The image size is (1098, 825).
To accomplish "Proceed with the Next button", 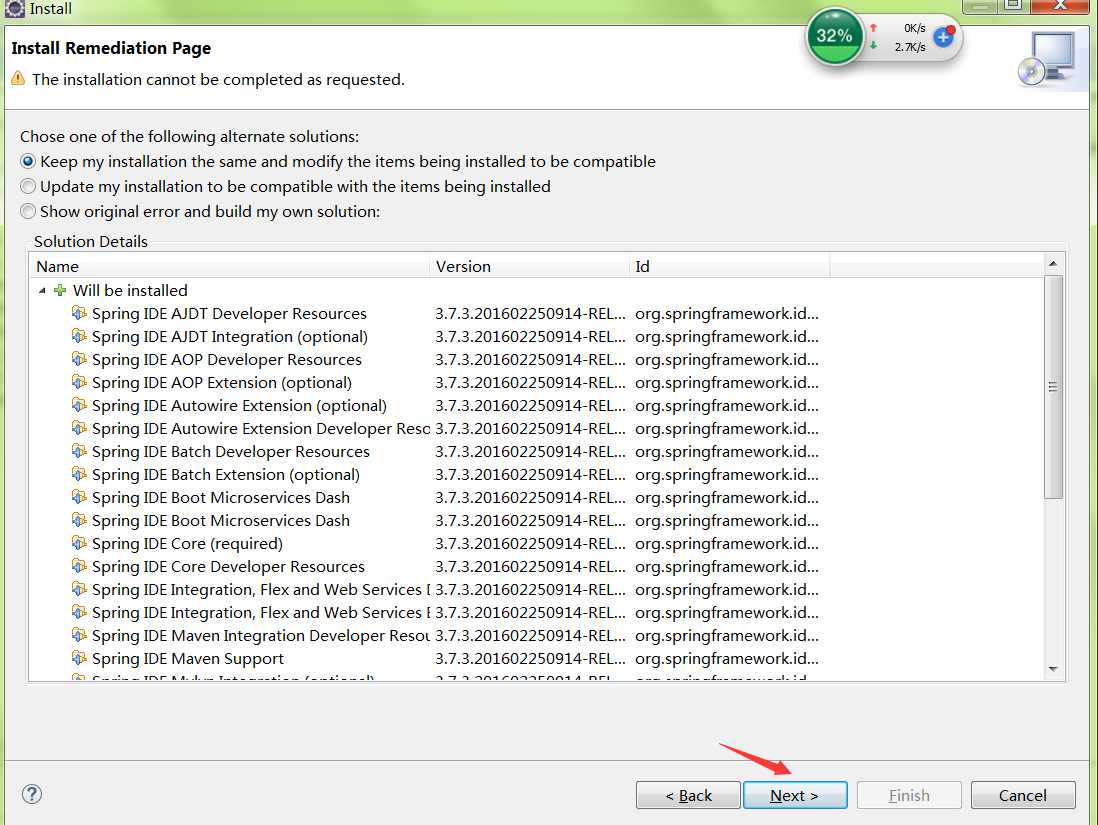I will [x=795, y=796].
